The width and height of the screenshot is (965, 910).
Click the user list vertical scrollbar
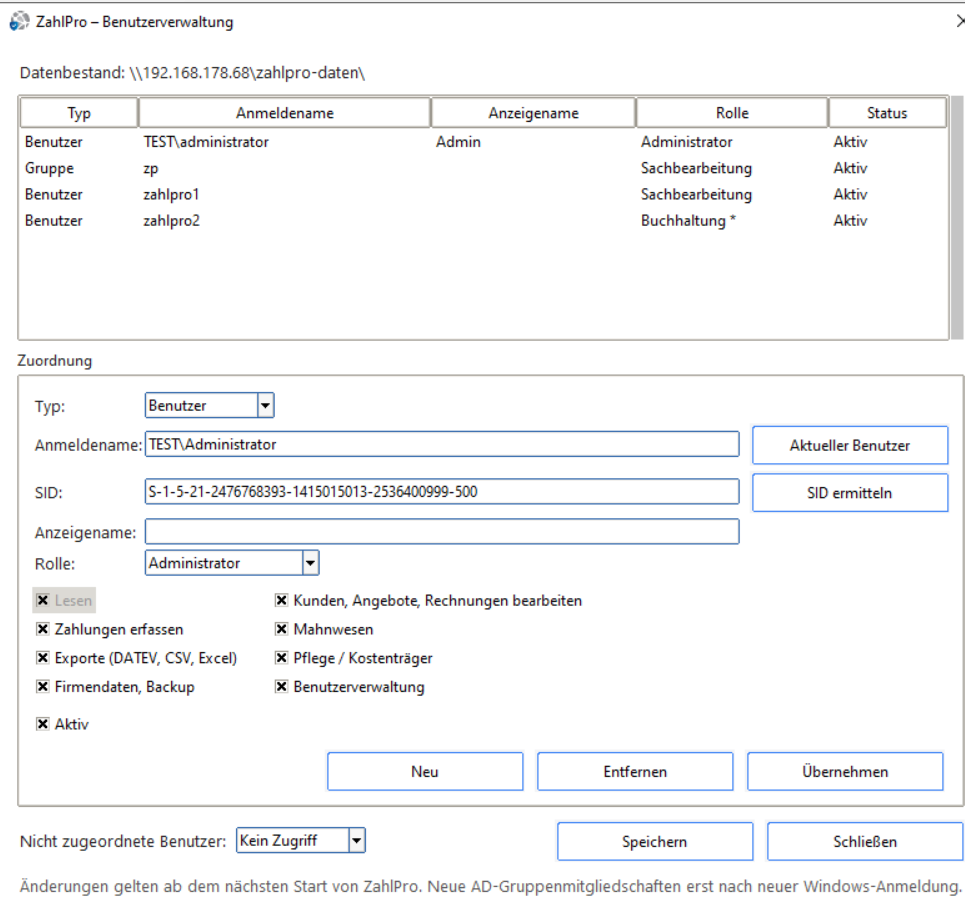tap(956, 217)
